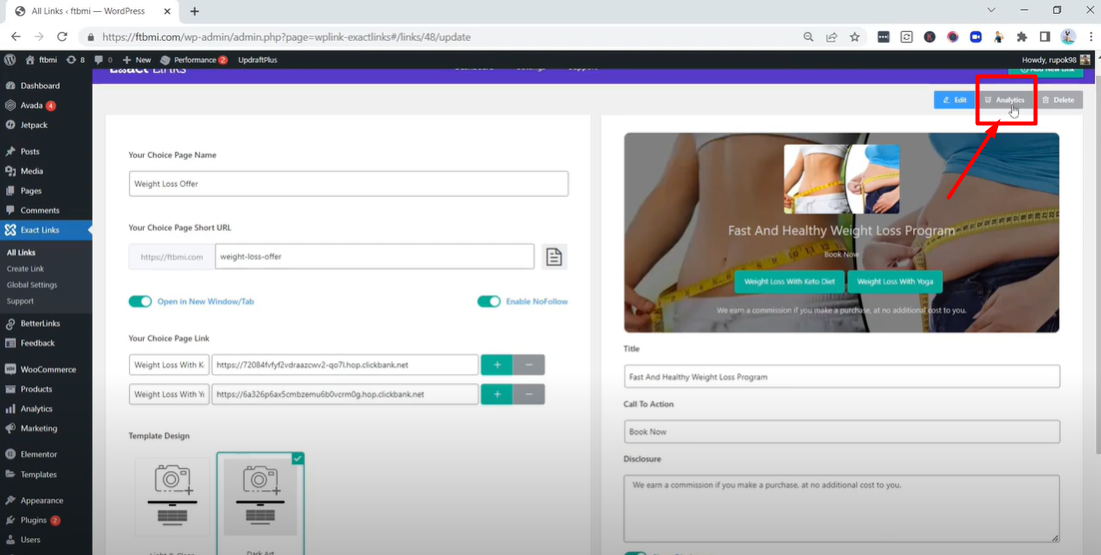1101x555 pixels.
Task: Click the Analytics button beside Edit
Action: tap(1004, 100)
